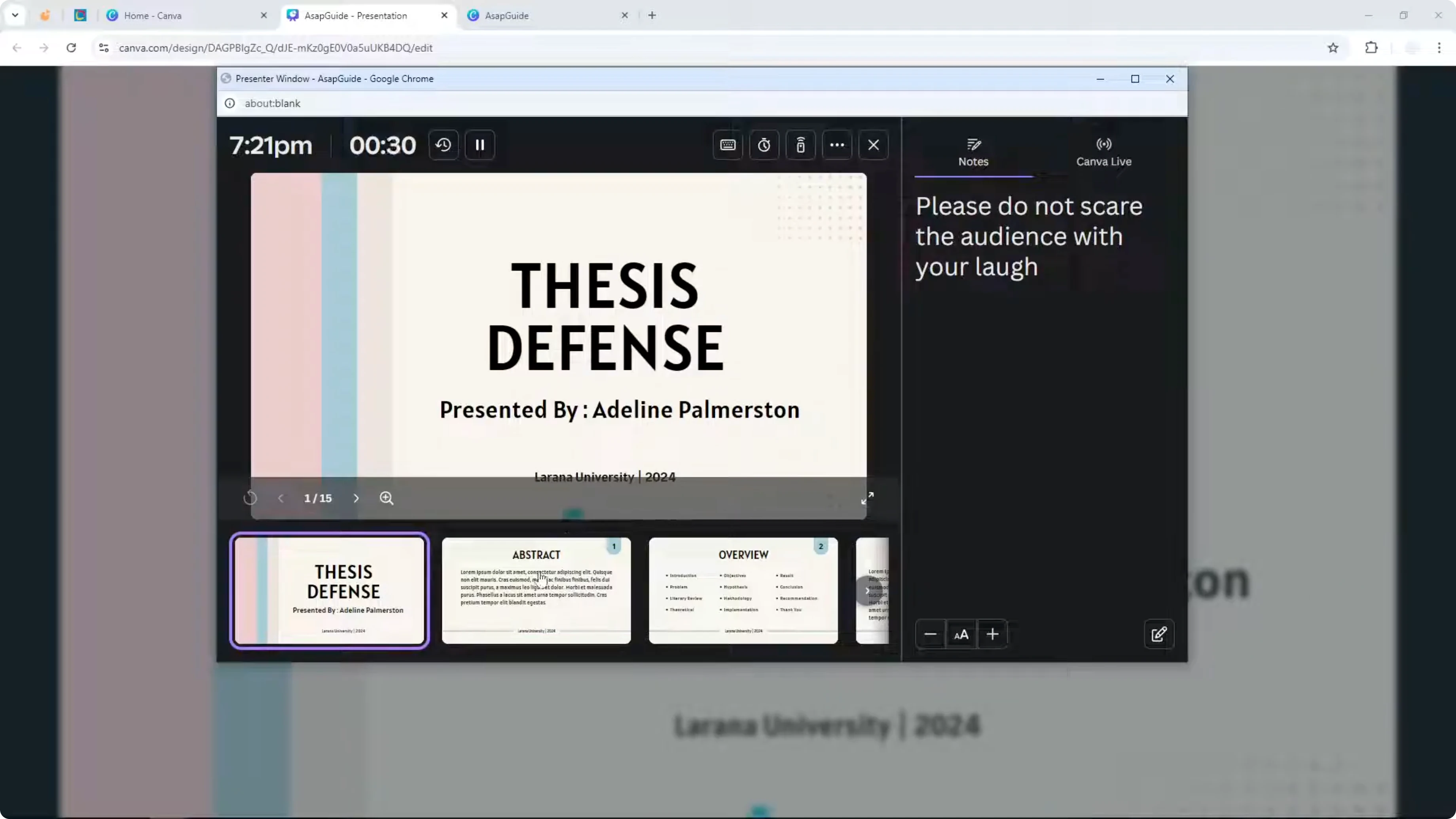View site info icon in Presenter Window
Screen dimensions: 1456x819
pos(230,103)
